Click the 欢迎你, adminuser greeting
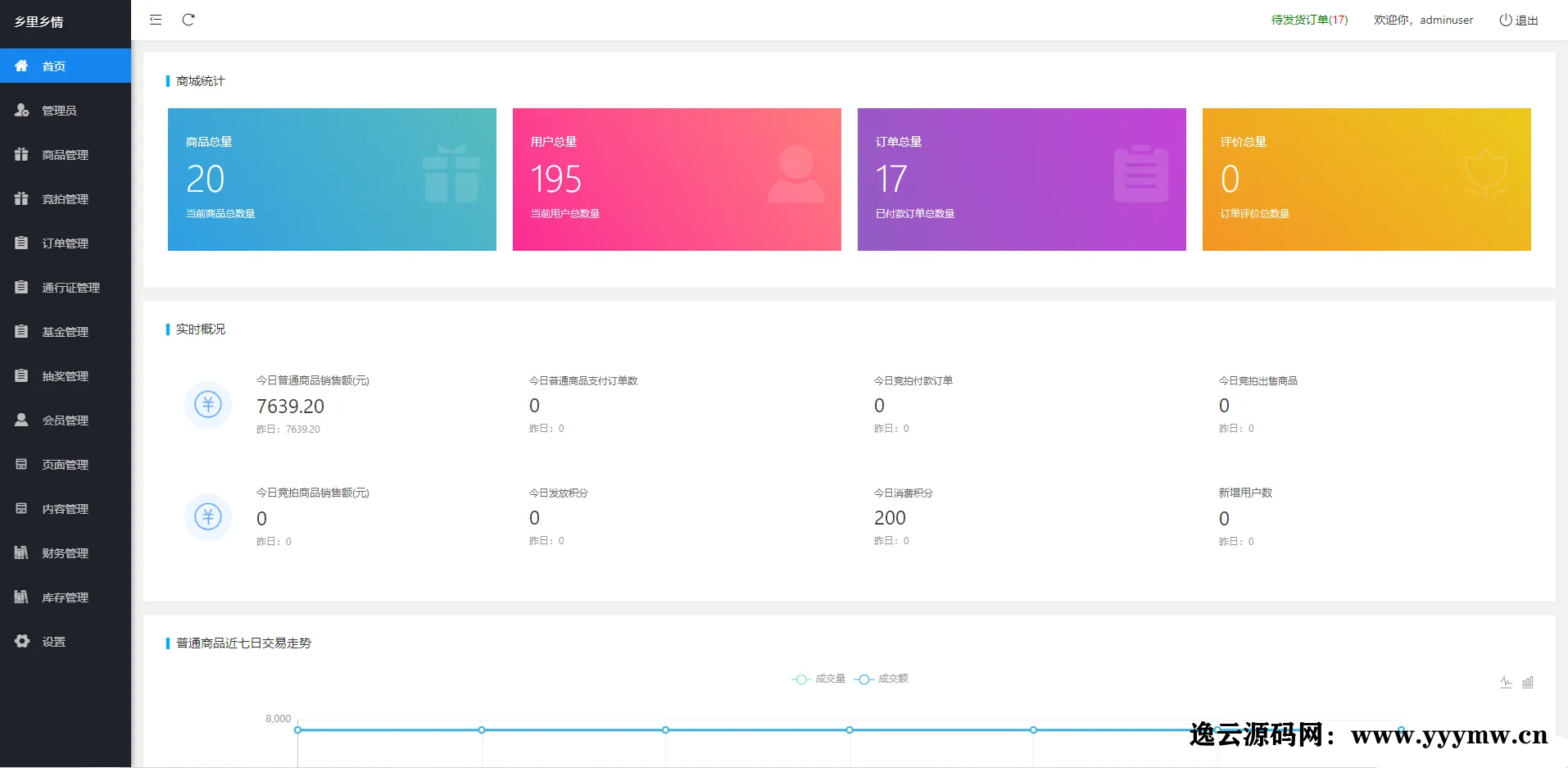The width and height of the screenshot is (1568, 768). pyautogui.click(x=1423, y=20)
